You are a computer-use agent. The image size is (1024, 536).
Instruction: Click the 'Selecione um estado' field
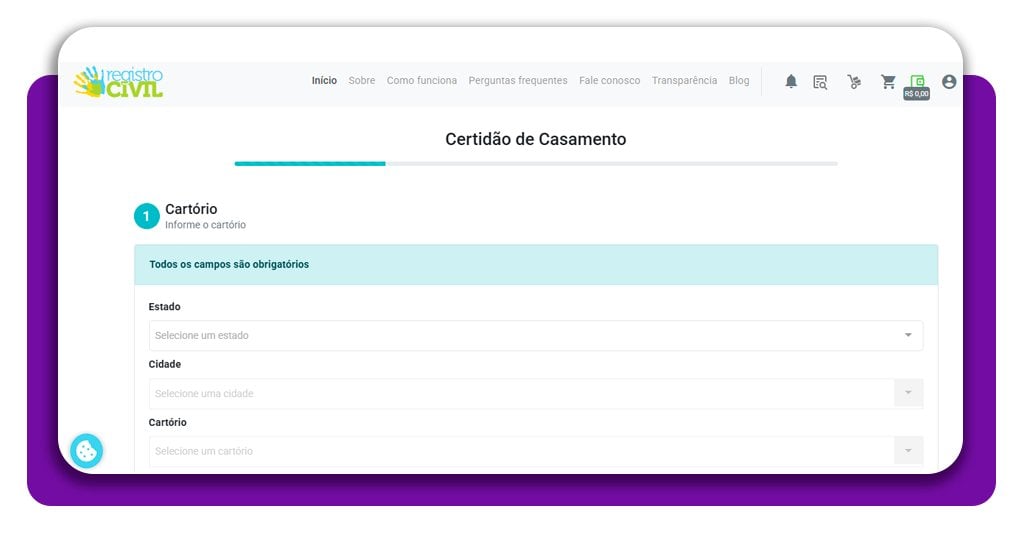520,335
